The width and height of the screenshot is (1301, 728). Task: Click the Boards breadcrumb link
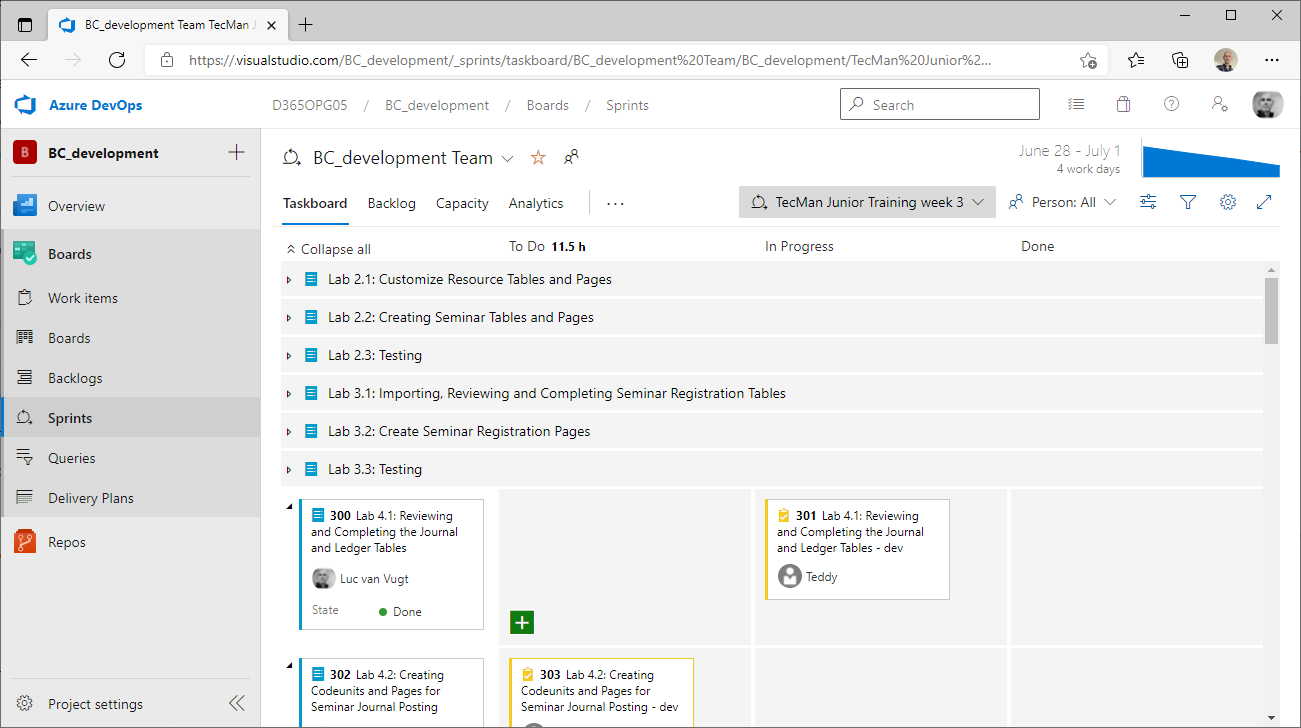click(548, 105)
